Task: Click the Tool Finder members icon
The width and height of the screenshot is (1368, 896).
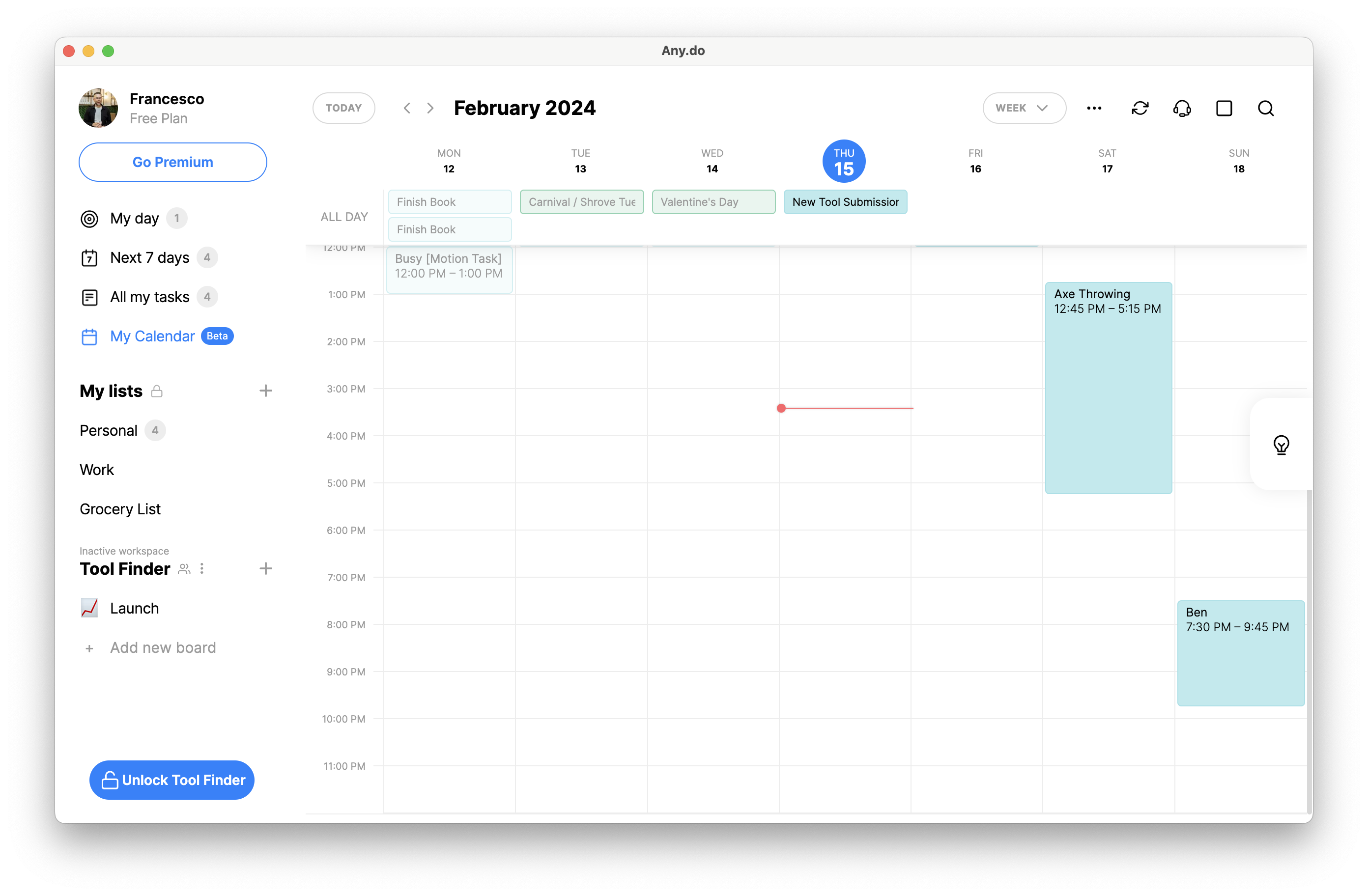Action: point(184,568)
